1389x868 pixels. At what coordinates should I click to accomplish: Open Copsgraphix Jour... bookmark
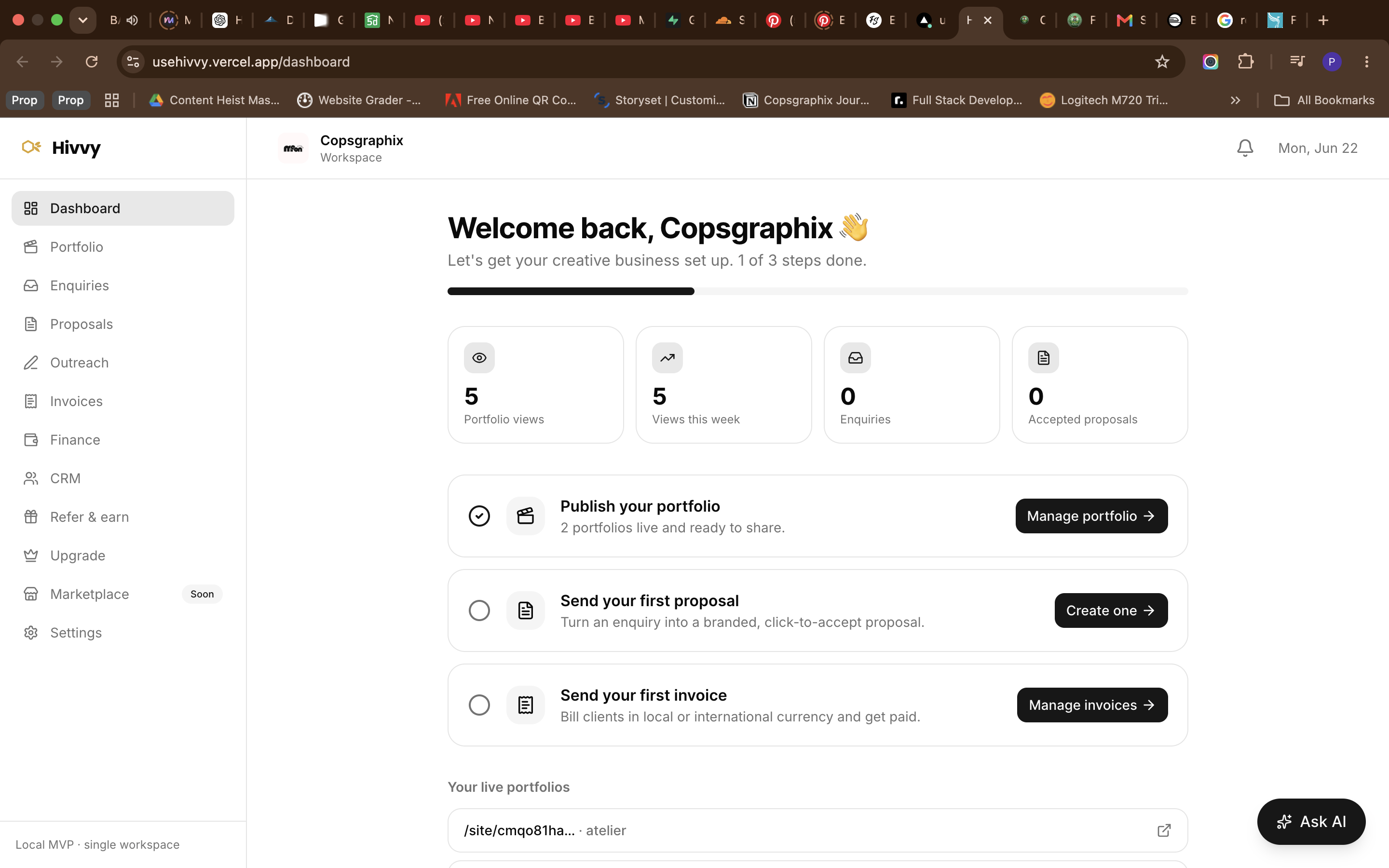(806, 100)
